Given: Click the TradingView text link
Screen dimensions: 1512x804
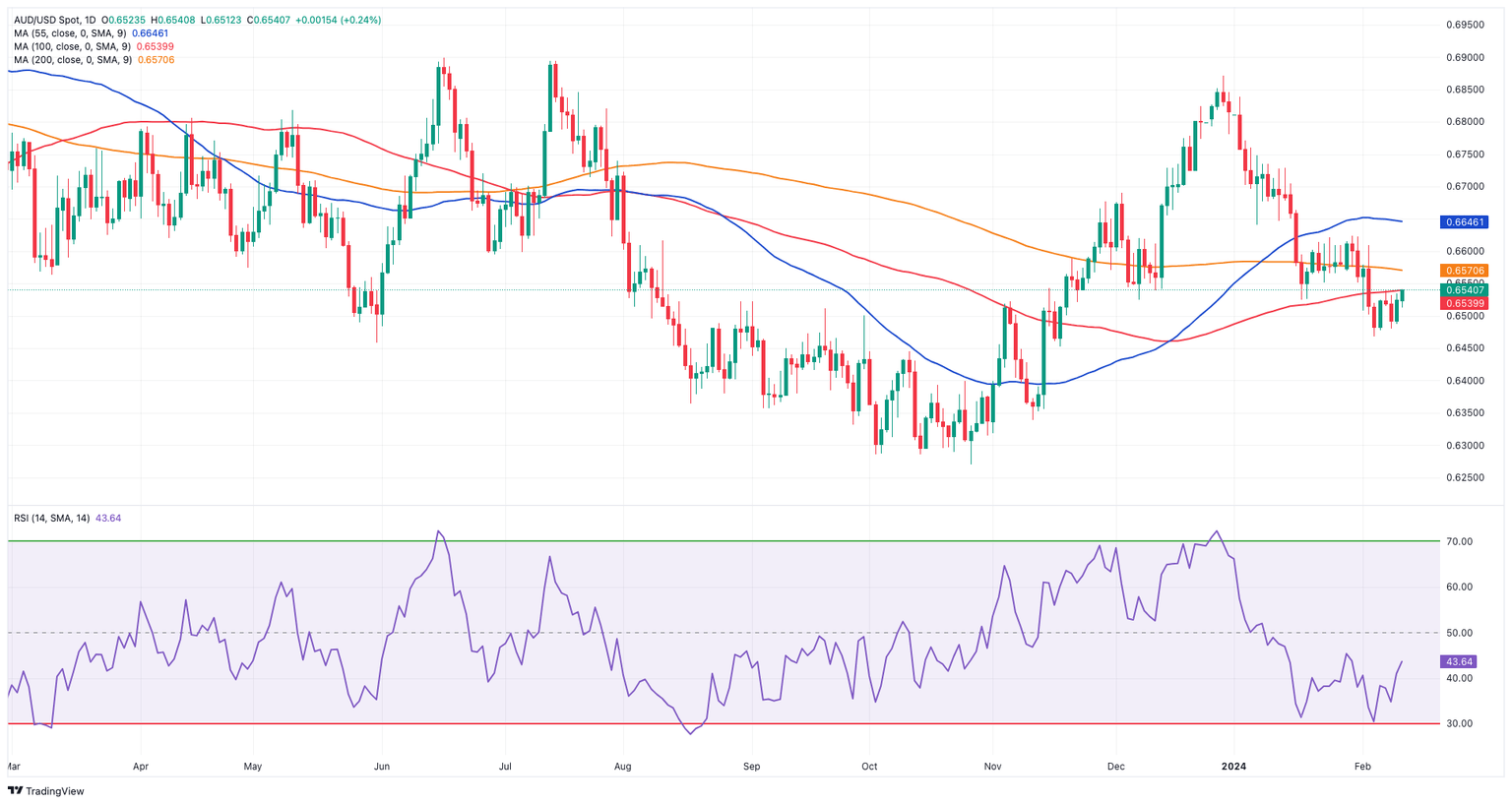Looking at the screenshot, I should (x=55, y=791).
